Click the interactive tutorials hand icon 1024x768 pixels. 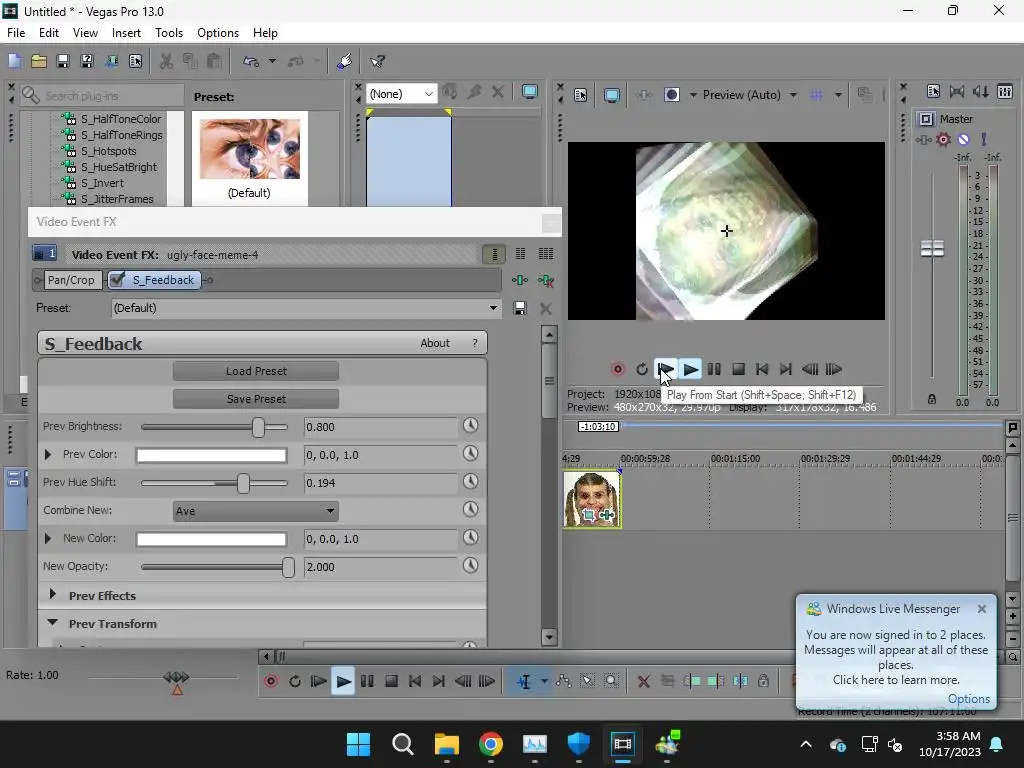(344, 61)
